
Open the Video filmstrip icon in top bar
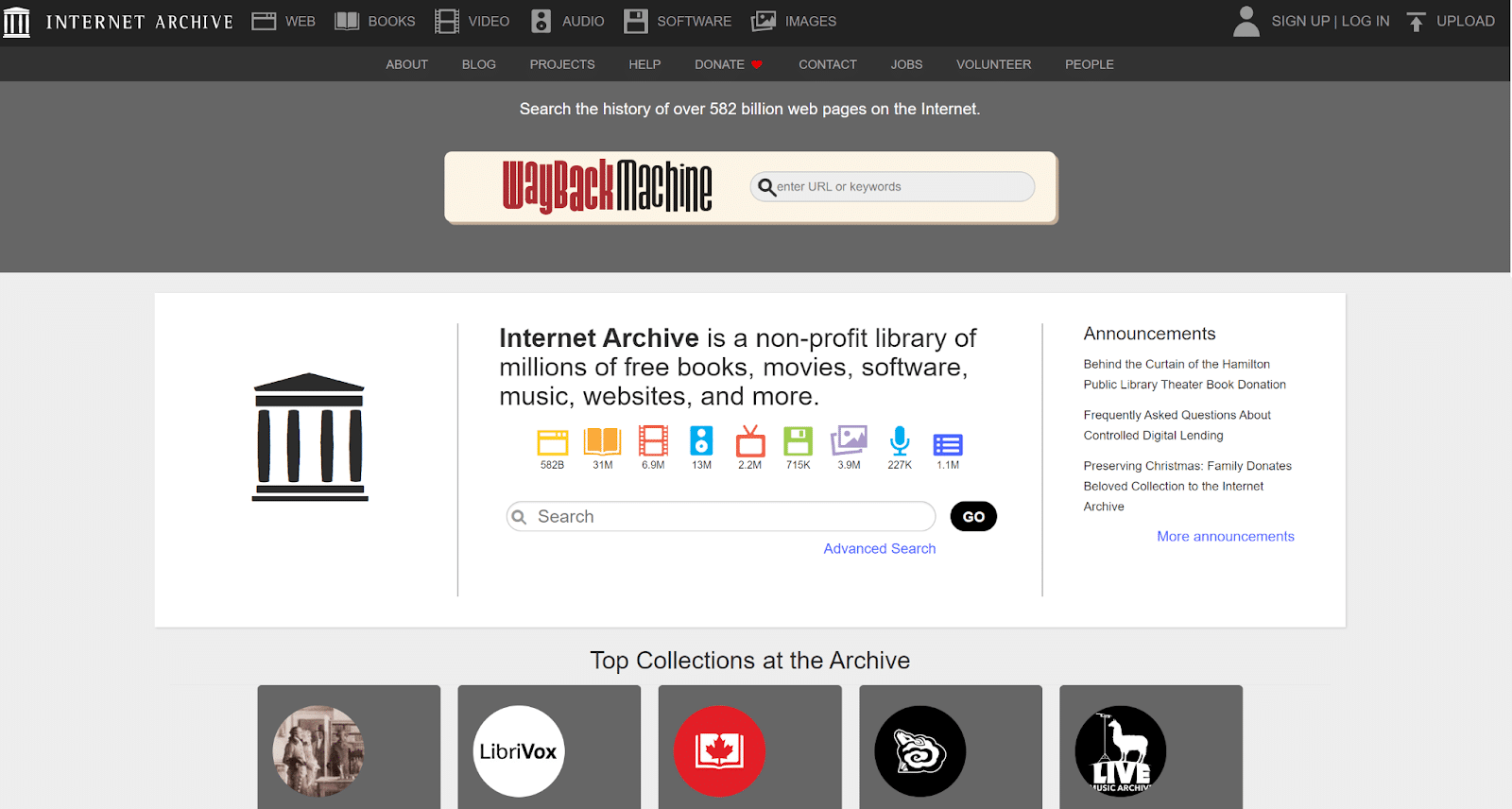447,21
